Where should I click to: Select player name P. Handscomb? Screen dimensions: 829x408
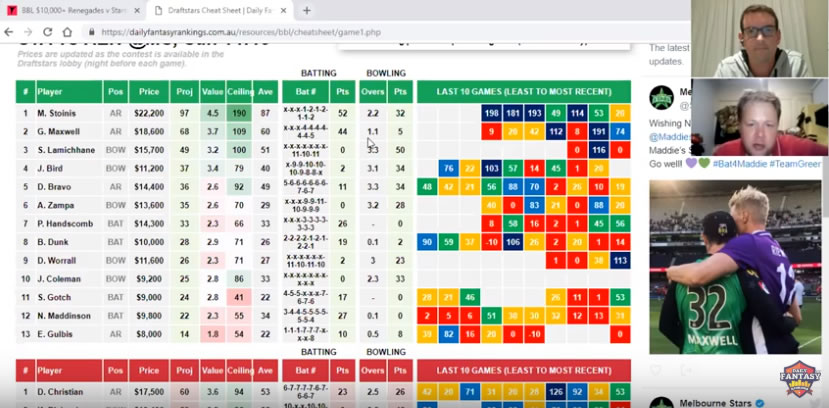(x=65, y=224)
